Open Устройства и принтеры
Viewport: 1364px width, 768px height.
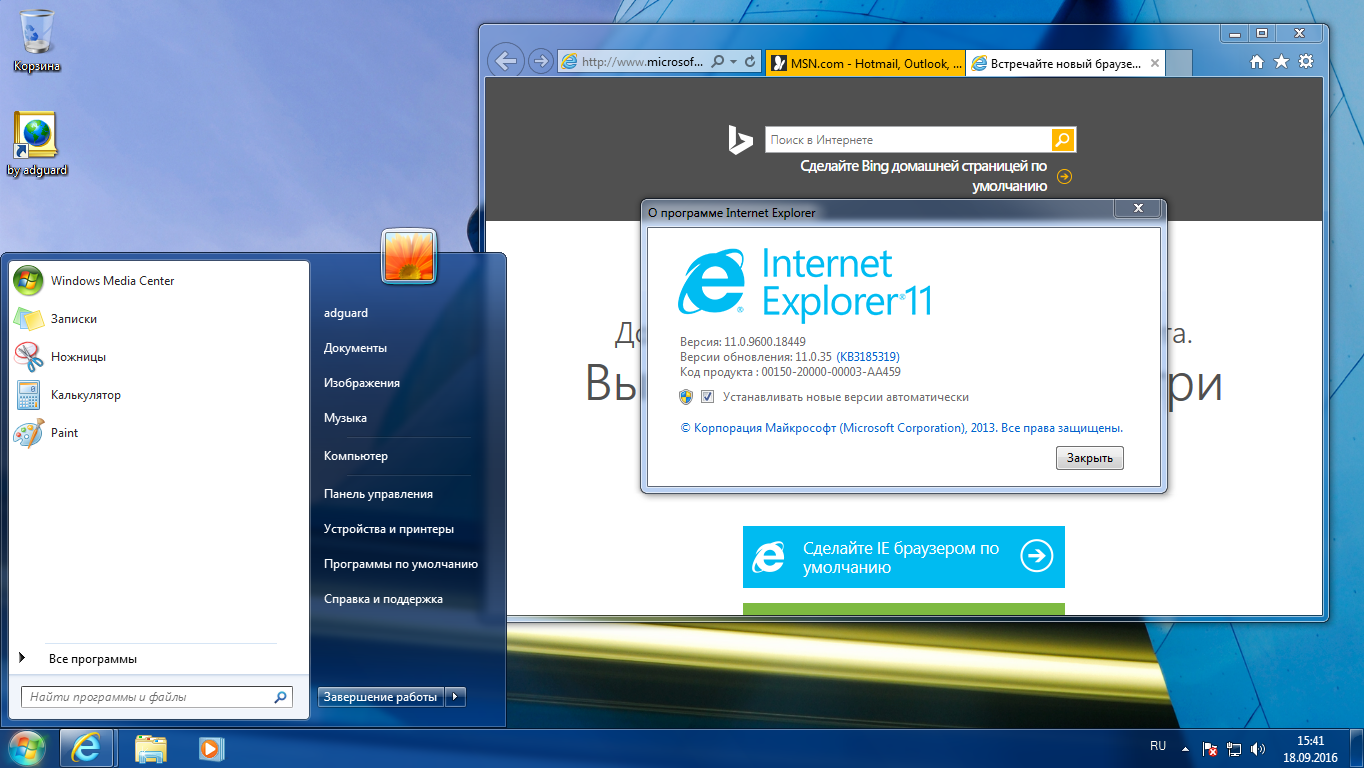(x=389, y=529)
